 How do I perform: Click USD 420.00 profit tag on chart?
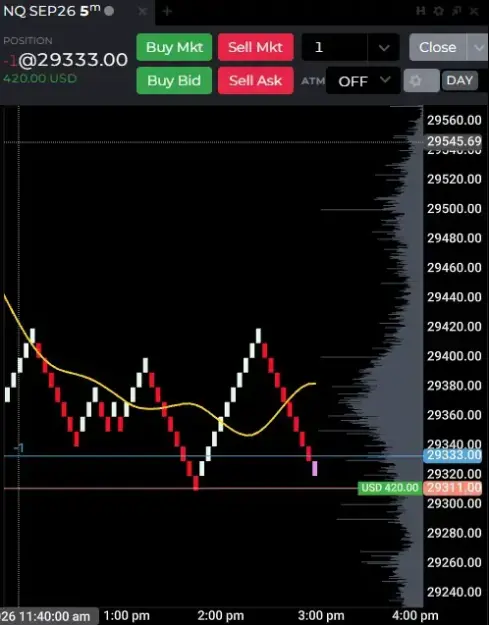[390, 487]
